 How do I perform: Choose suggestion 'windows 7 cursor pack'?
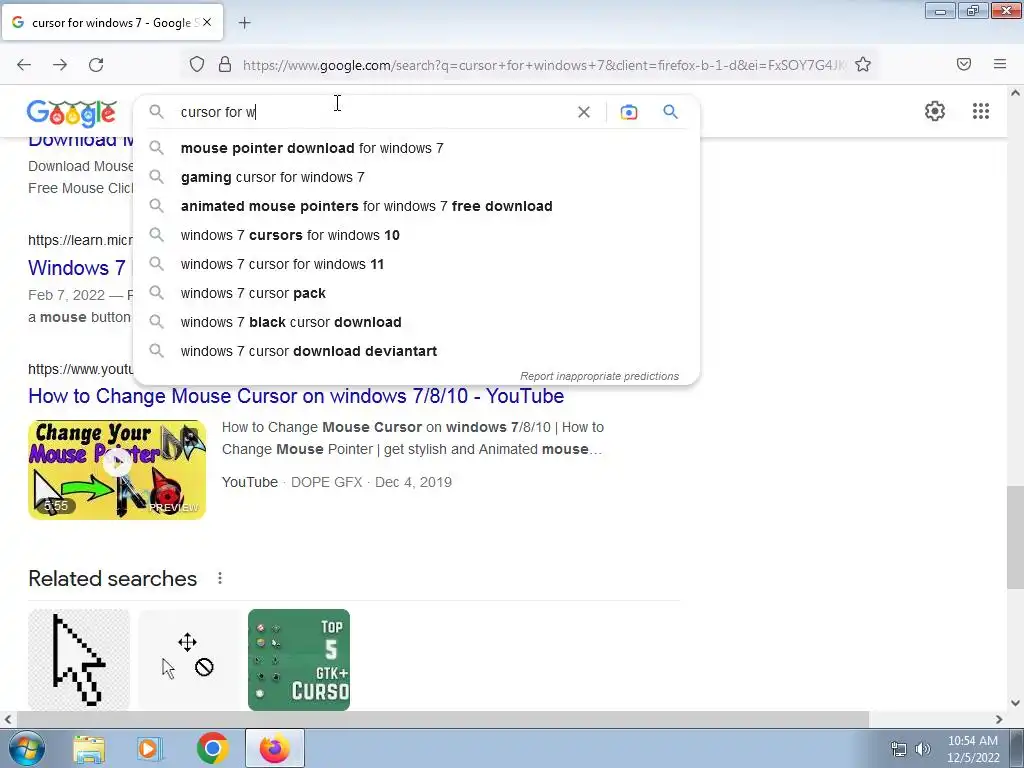click(416, 293)
